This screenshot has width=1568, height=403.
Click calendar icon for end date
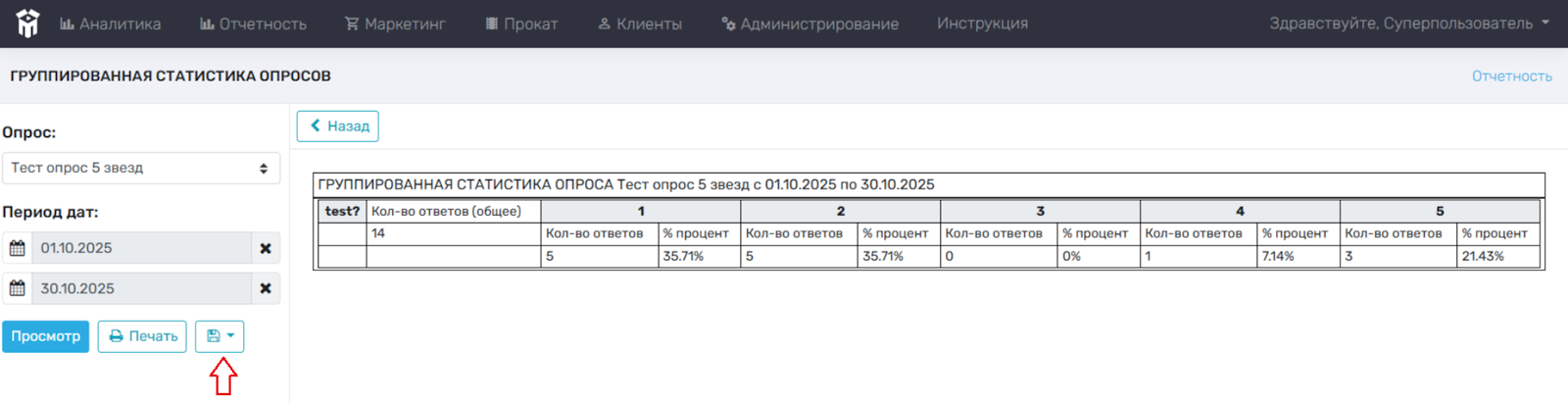[x=18, y=288]
